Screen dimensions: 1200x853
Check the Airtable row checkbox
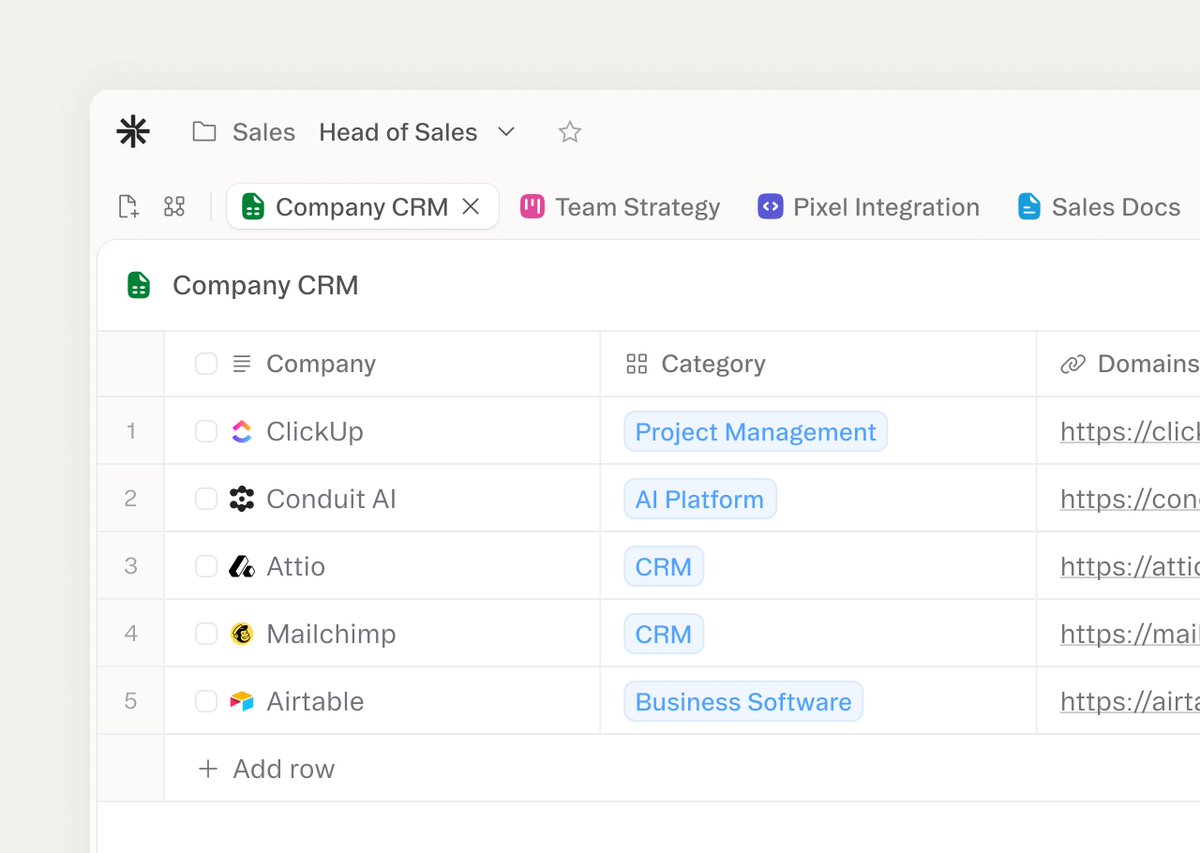(206, 701)
